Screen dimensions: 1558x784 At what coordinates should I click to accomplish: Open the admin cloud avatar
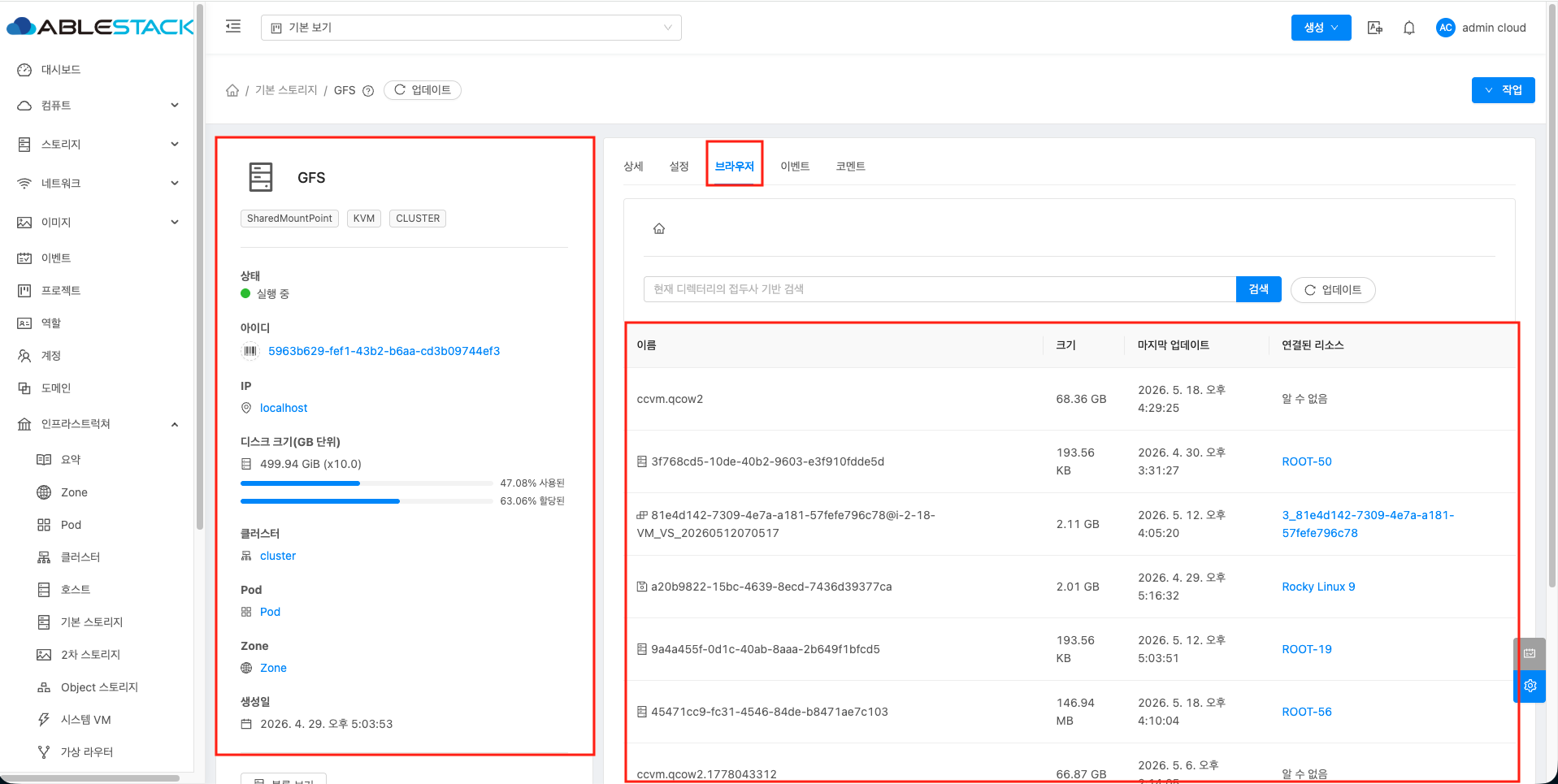coord(1446,28)
